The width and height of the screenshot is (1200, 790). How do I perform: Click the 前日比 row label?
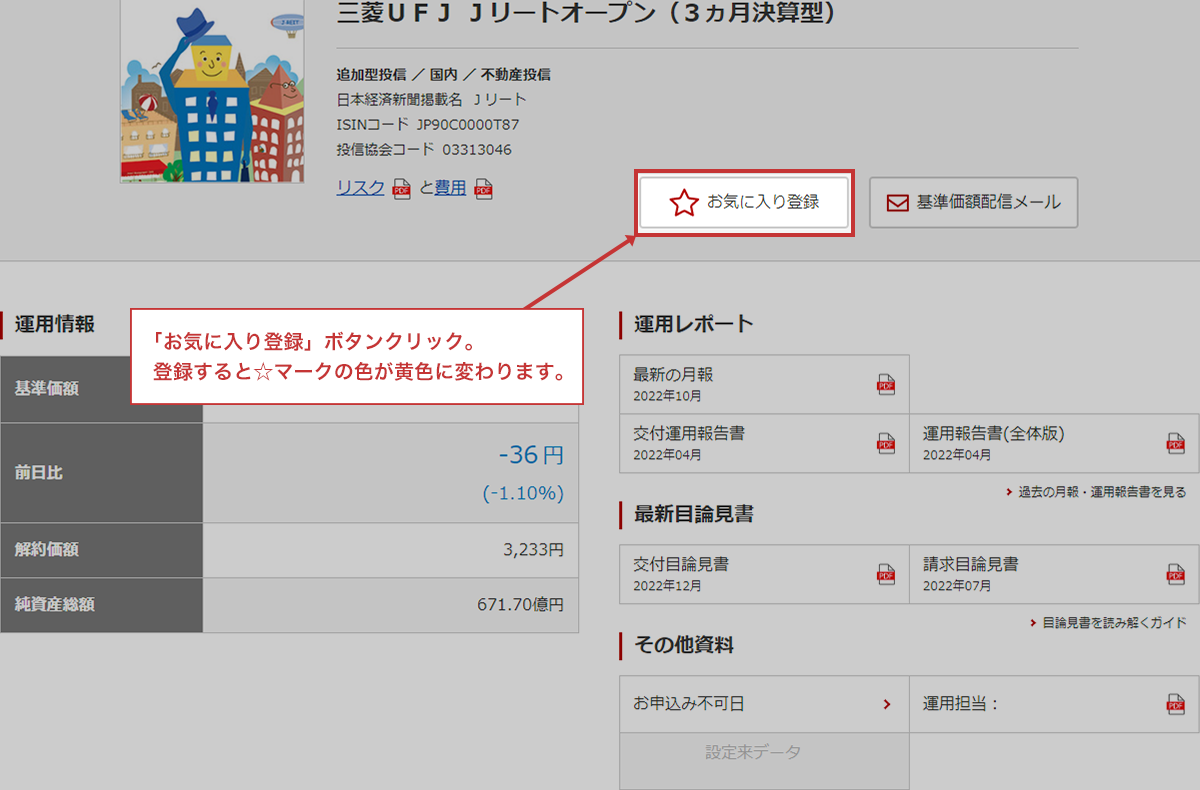pos(39,473)
